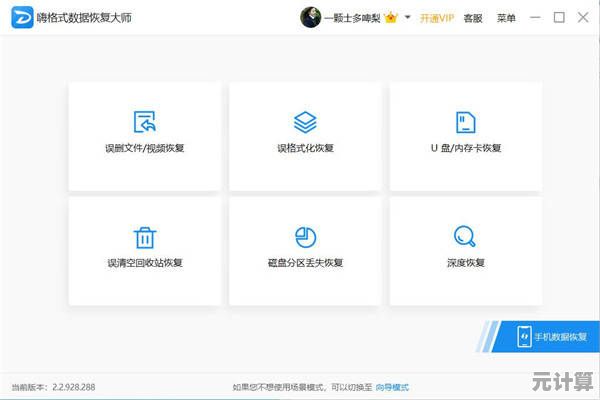The height and width of the screenshot is (400, 600).
Task: Click 开通VIP link
Action: tap(436, 17)
